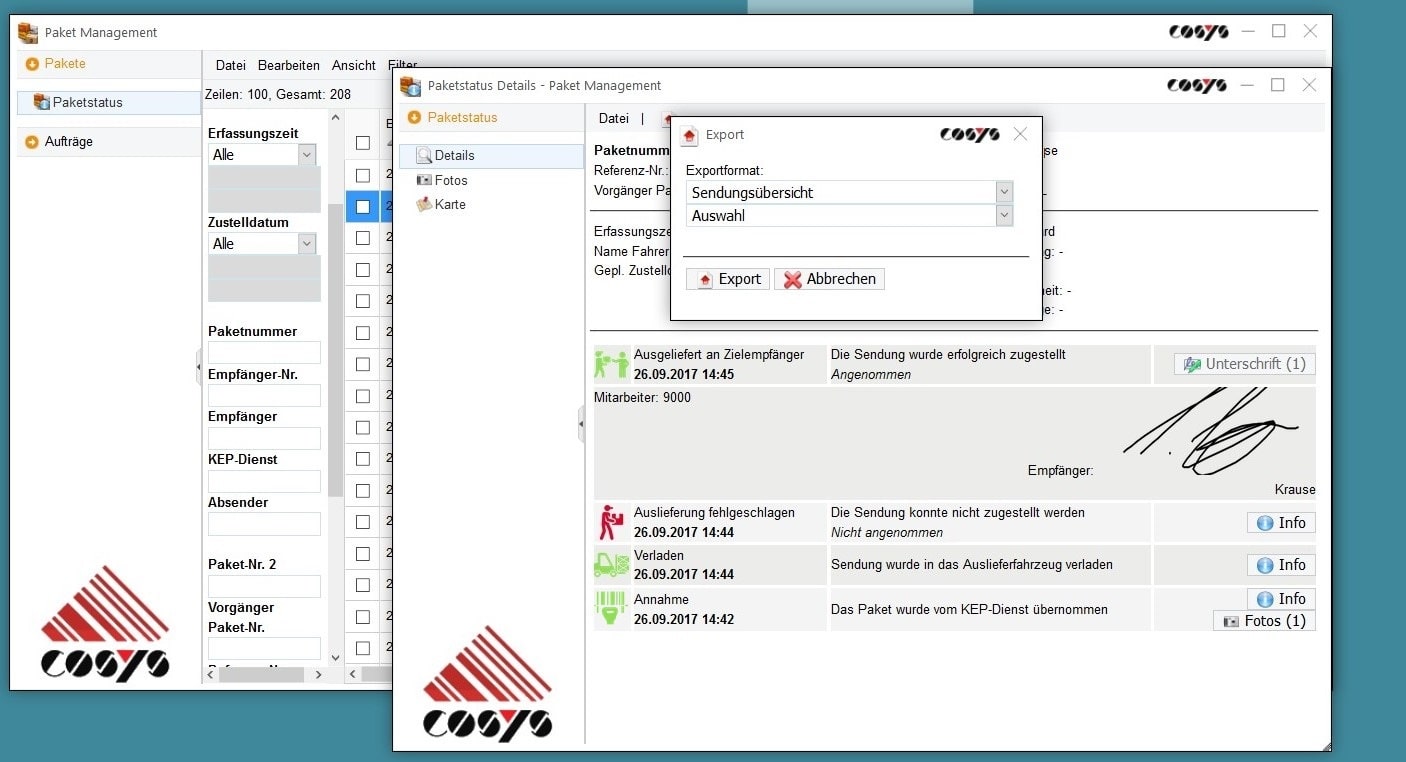Click the Paketstatus Details window title icon
1406x762 pixels.
click(410, 86)
